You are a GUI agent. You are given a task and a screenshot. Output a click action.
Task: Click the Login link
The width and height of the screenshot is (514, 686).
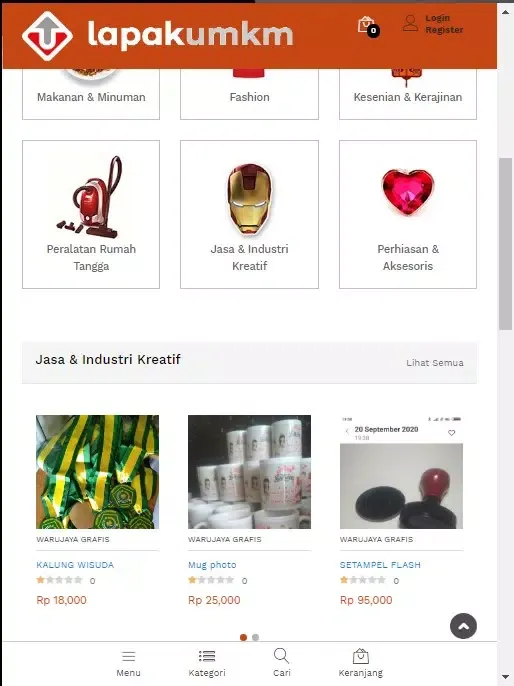click(437, 18)
